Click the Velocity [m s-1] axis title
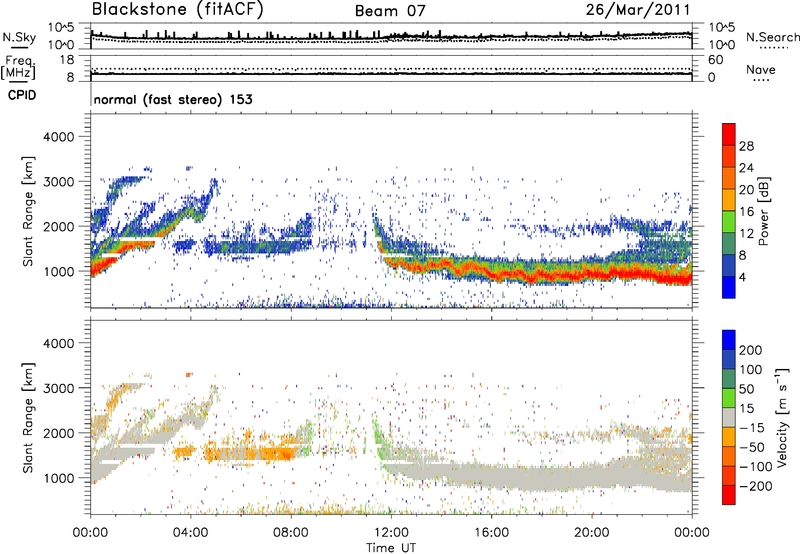 click(x=782, y=417)
